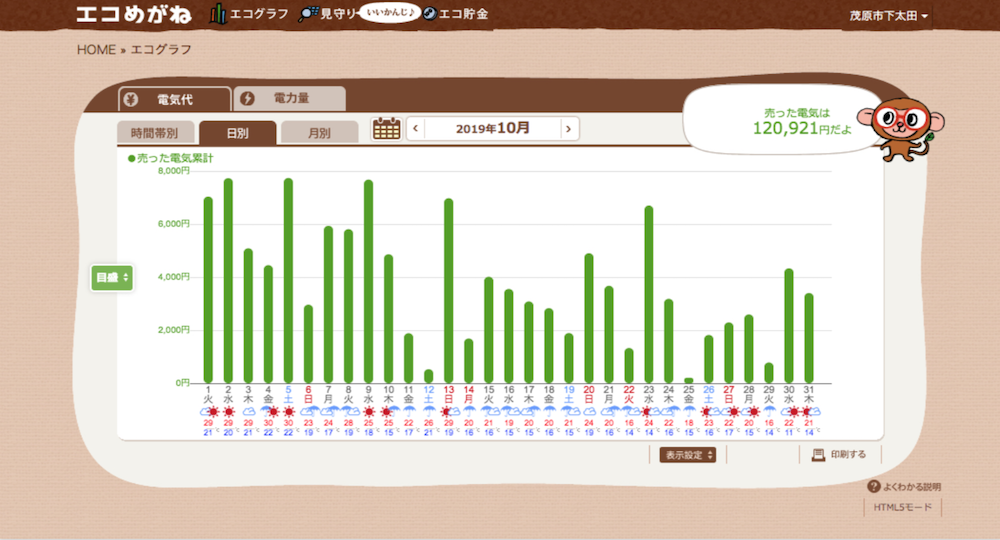Click the いいかんじ♪ speech bubble

(x=390, y=13)
